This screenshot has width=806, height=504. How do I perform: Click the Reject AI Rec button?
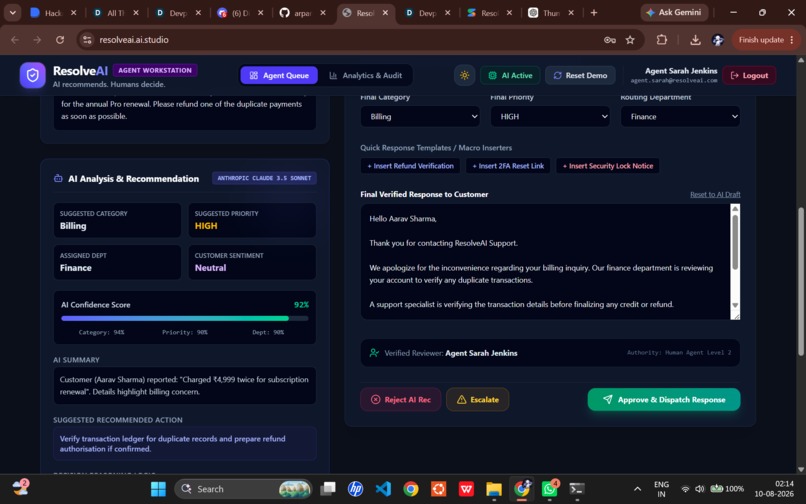[x=400, y=400]
